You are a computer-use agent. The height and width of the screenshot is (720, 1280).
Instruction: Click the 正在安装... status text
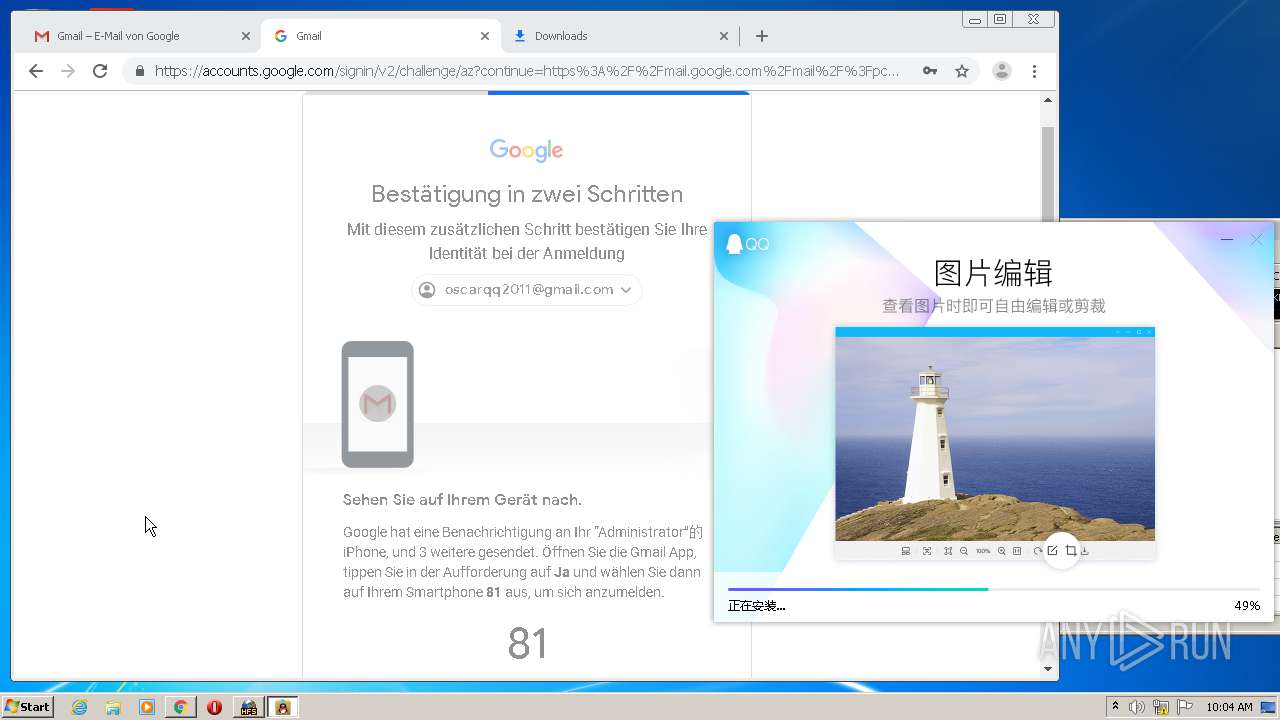click(756, 606)
